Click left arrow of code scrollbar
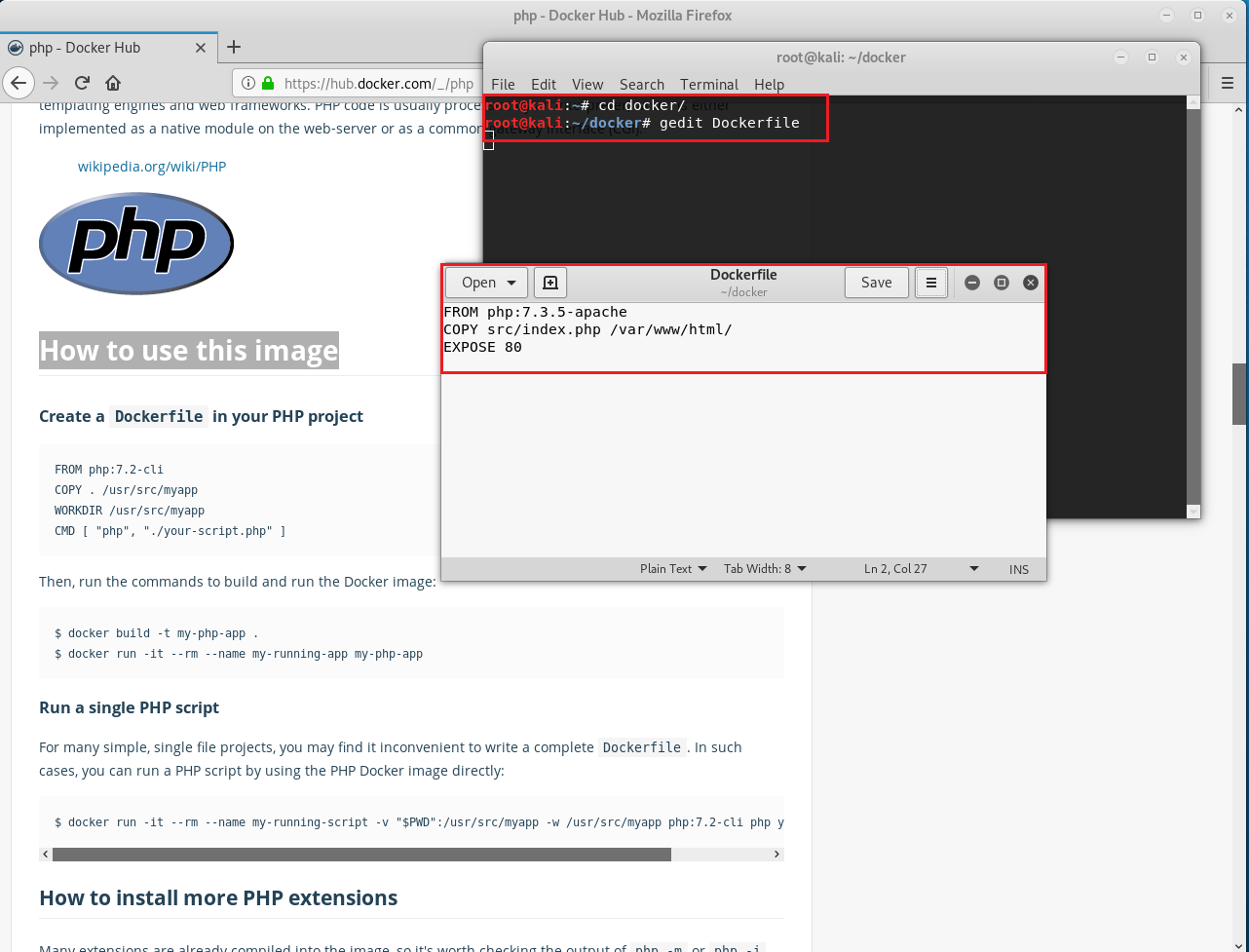 point(46,855)
